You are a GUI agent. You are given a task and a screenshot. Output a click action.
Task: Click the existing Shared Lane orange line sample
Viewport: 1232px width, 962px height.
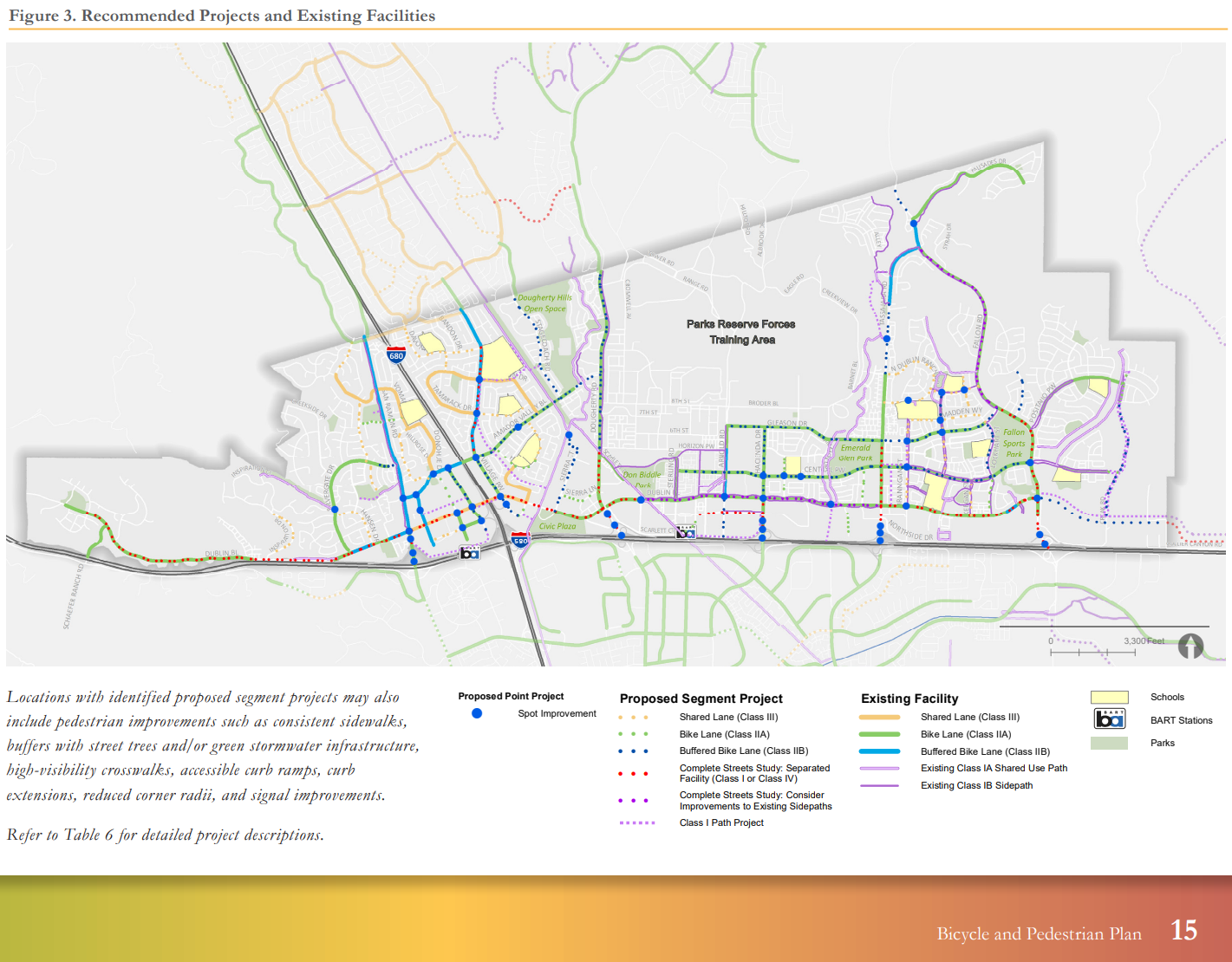(879, 718)
